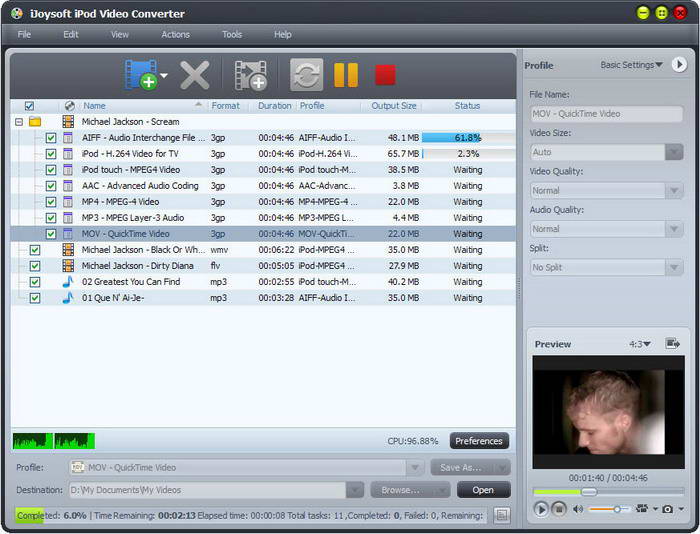Image resolution: width=700 pixels, height=534 pixels.
Task: Open the File menu
Action: 24,34
